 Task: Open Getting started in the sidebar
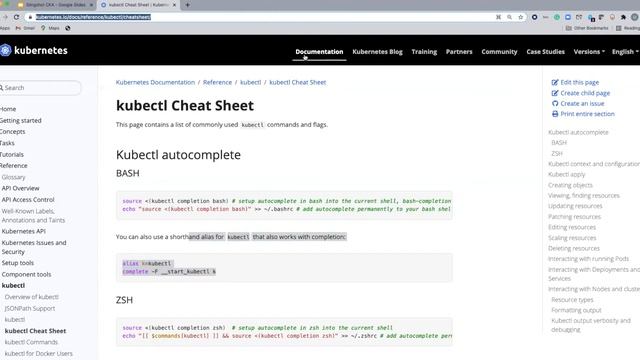(20, 120)
